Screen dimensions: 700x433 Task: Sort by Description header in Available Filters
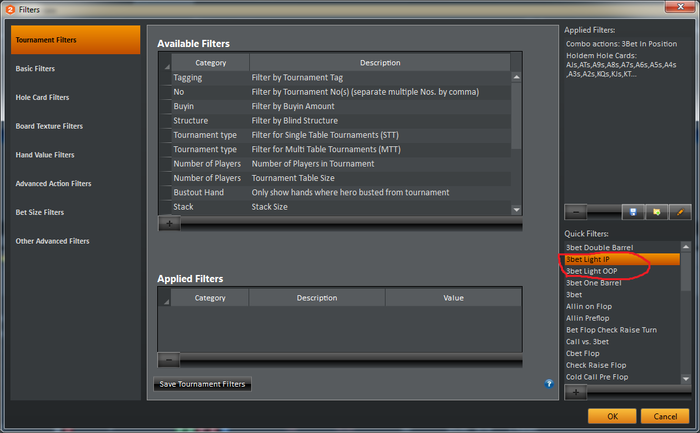pos(380,62)
